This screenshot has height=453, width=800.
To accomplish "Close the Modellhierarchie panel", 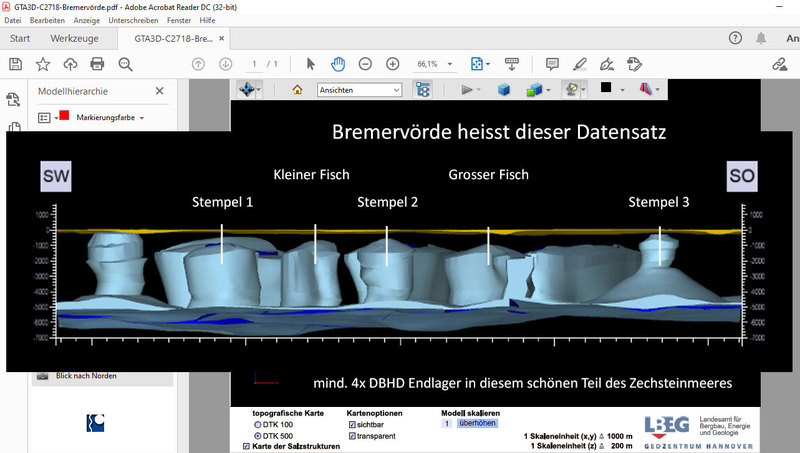I will pyautogui.click(x=160, y=91).
